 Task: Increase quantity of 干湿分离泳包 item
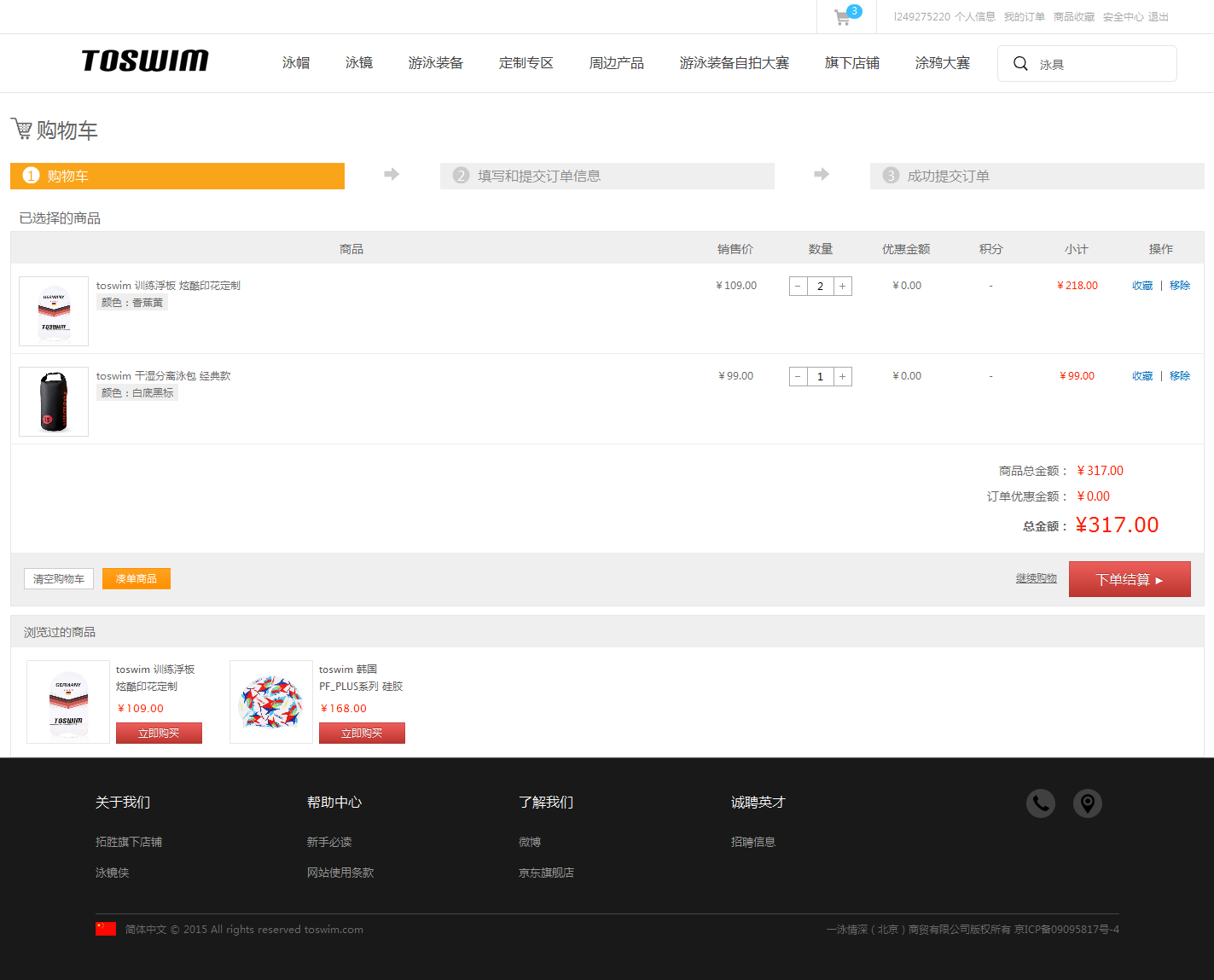(x=843, y=377)
